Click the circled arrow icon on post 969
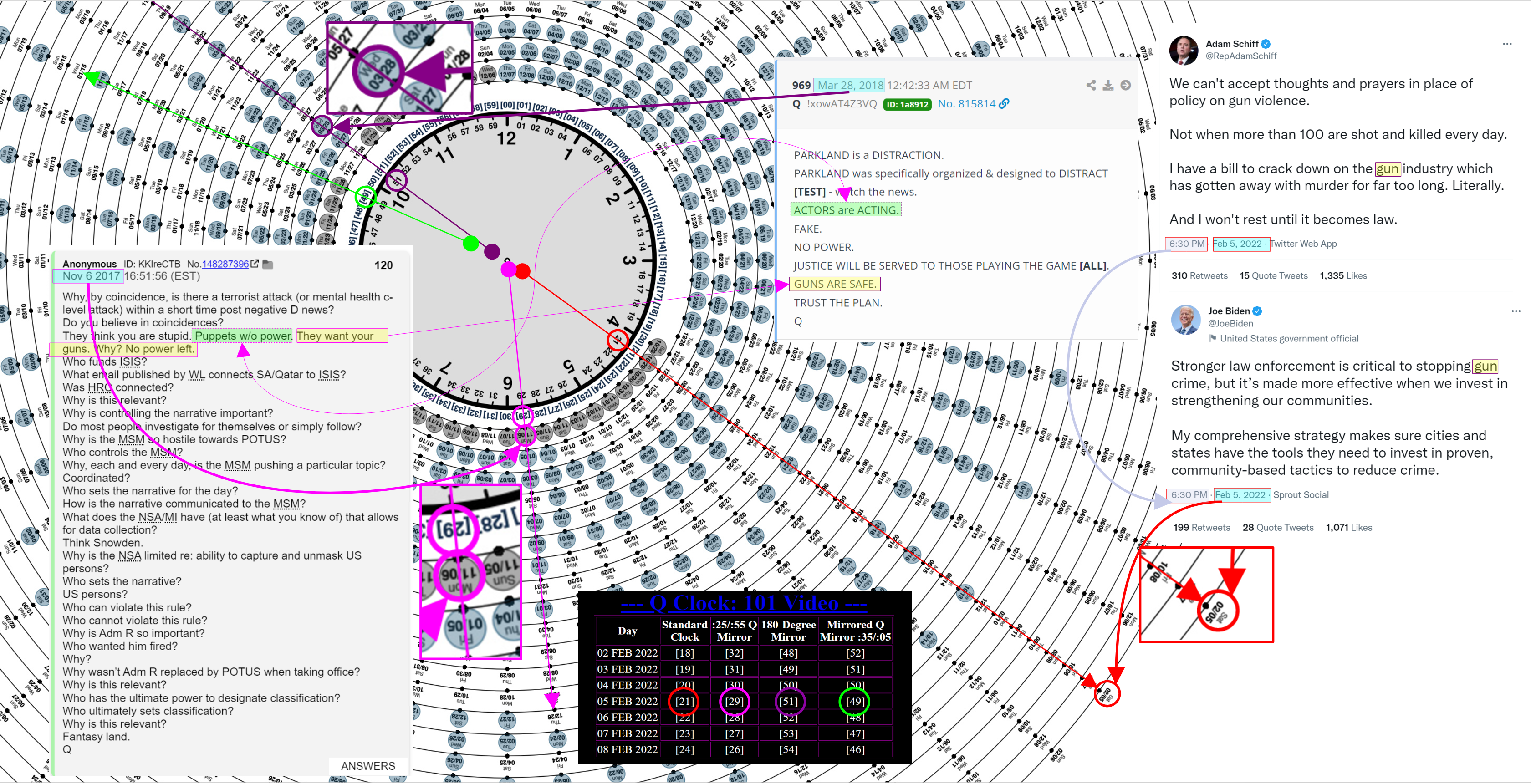 pos(1126,85)
